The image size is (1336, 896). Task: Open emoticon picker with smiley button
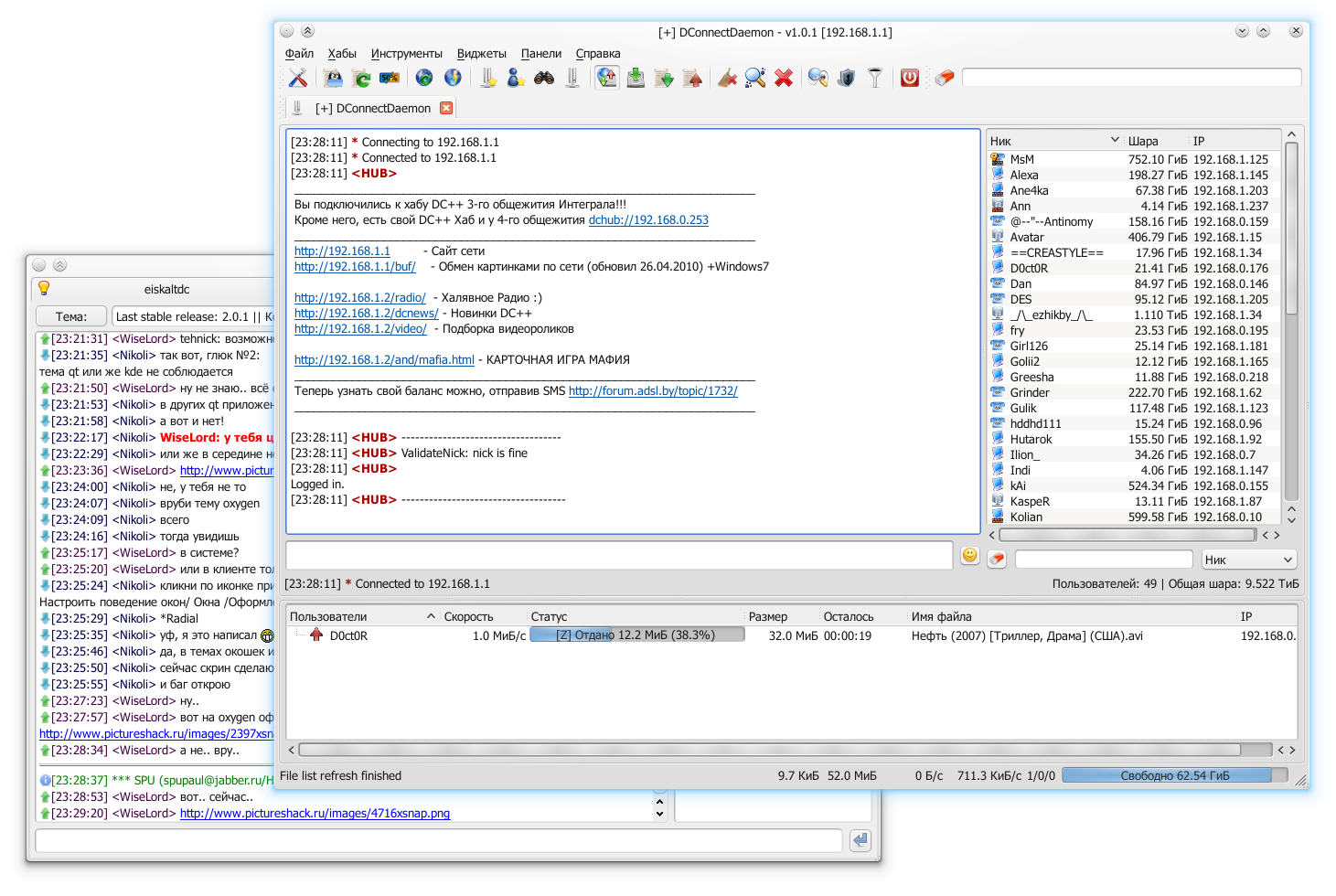click(x=970, y=556)
